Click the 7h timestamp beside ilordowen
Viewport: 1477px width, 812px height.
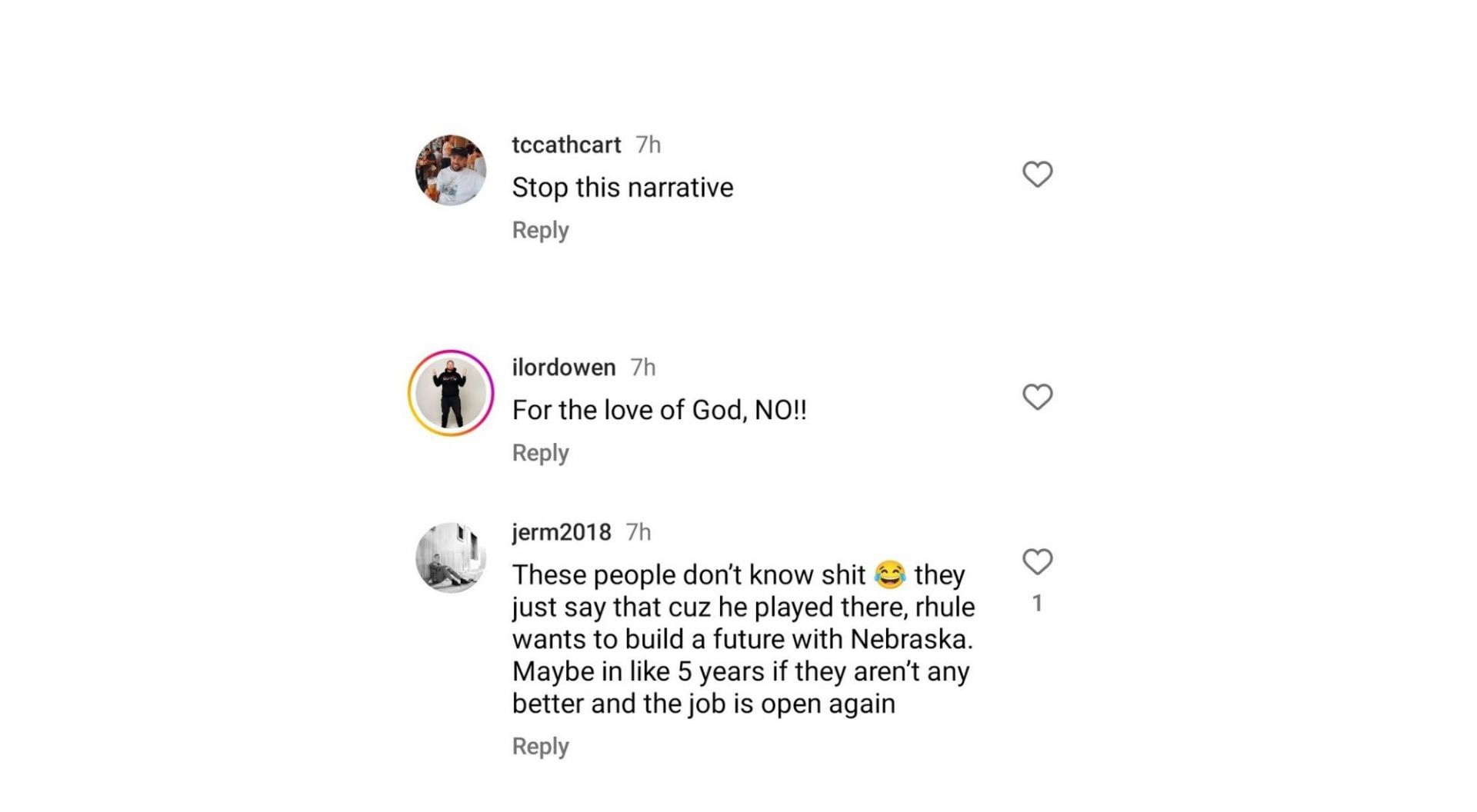pyautogui.click(x=643, y=368)
